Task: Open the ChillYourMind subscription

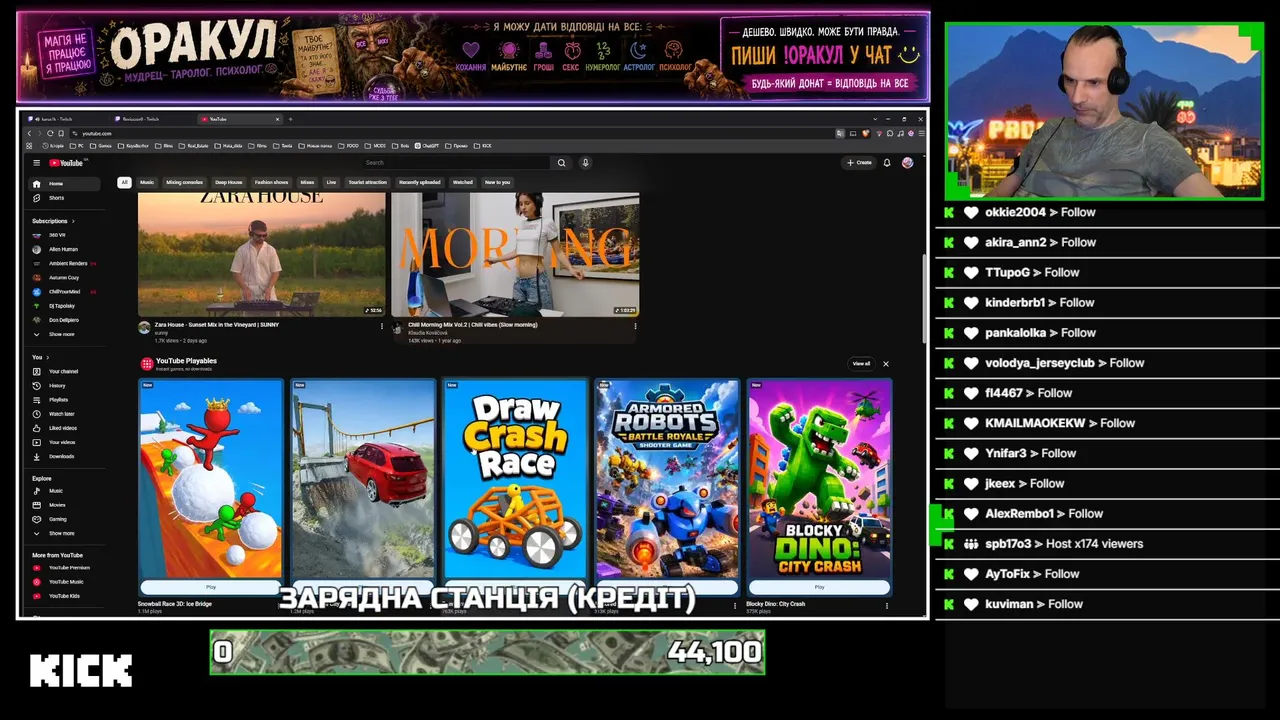Action: pos(66,292)
